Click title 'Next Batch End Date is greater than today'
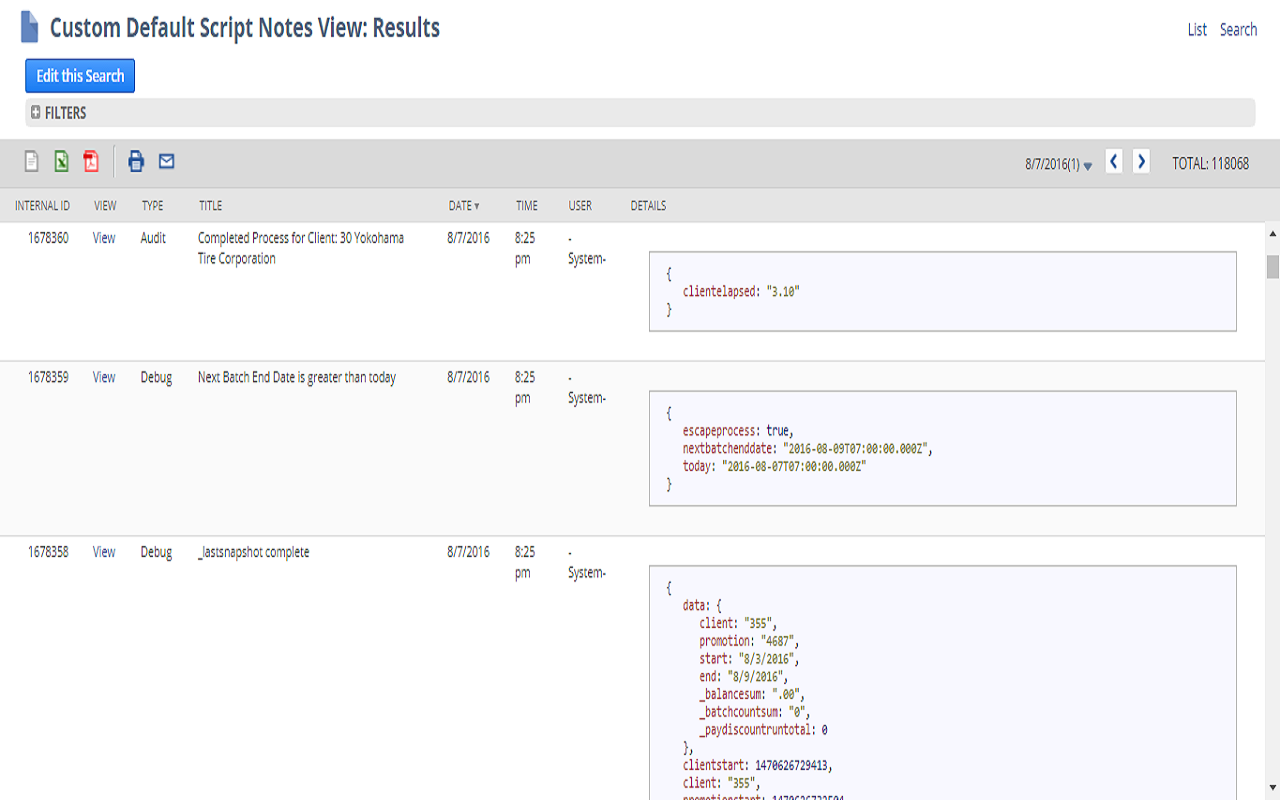1280x800 pixels. [297, 377]
